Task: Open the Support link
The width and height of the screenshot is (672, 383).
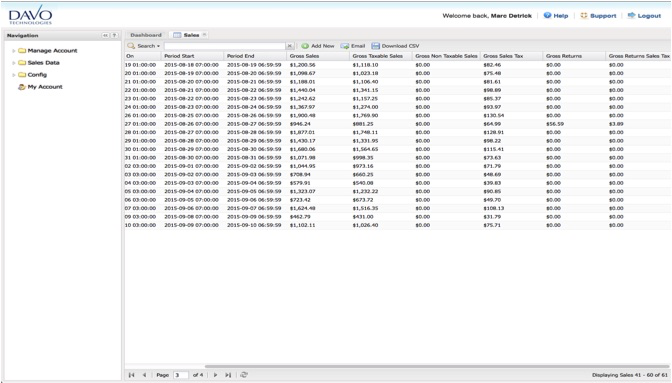Action: (603, 16)
